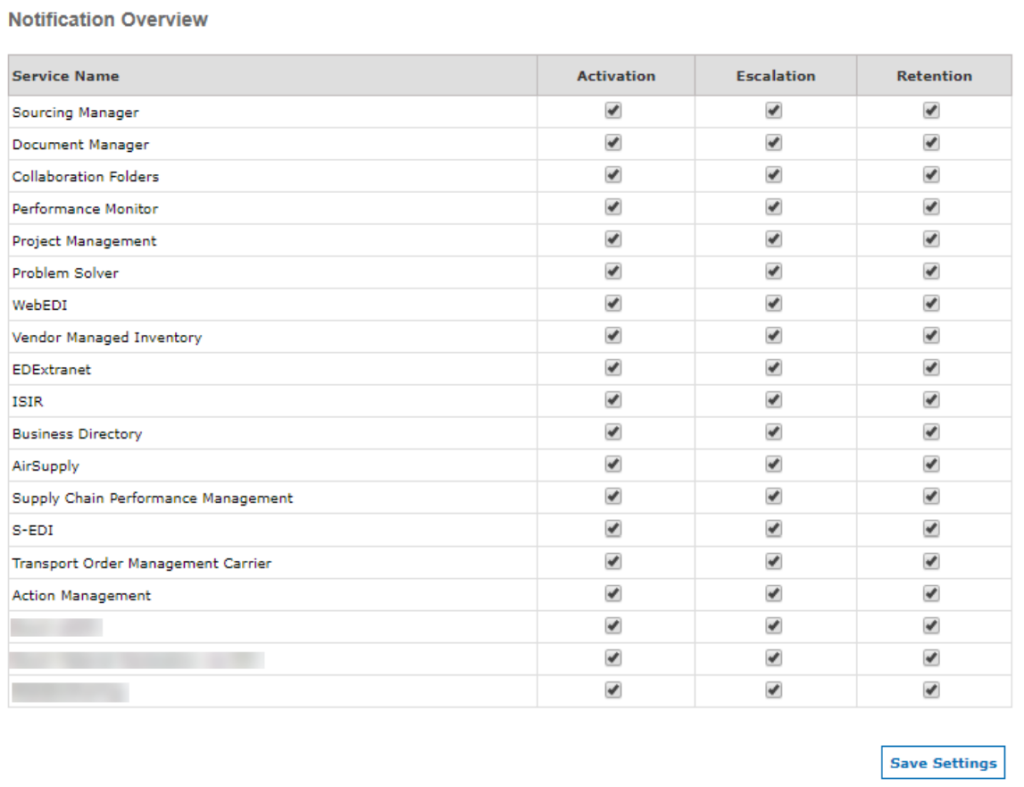Disable ISIR Activation notification

[613, 400]
